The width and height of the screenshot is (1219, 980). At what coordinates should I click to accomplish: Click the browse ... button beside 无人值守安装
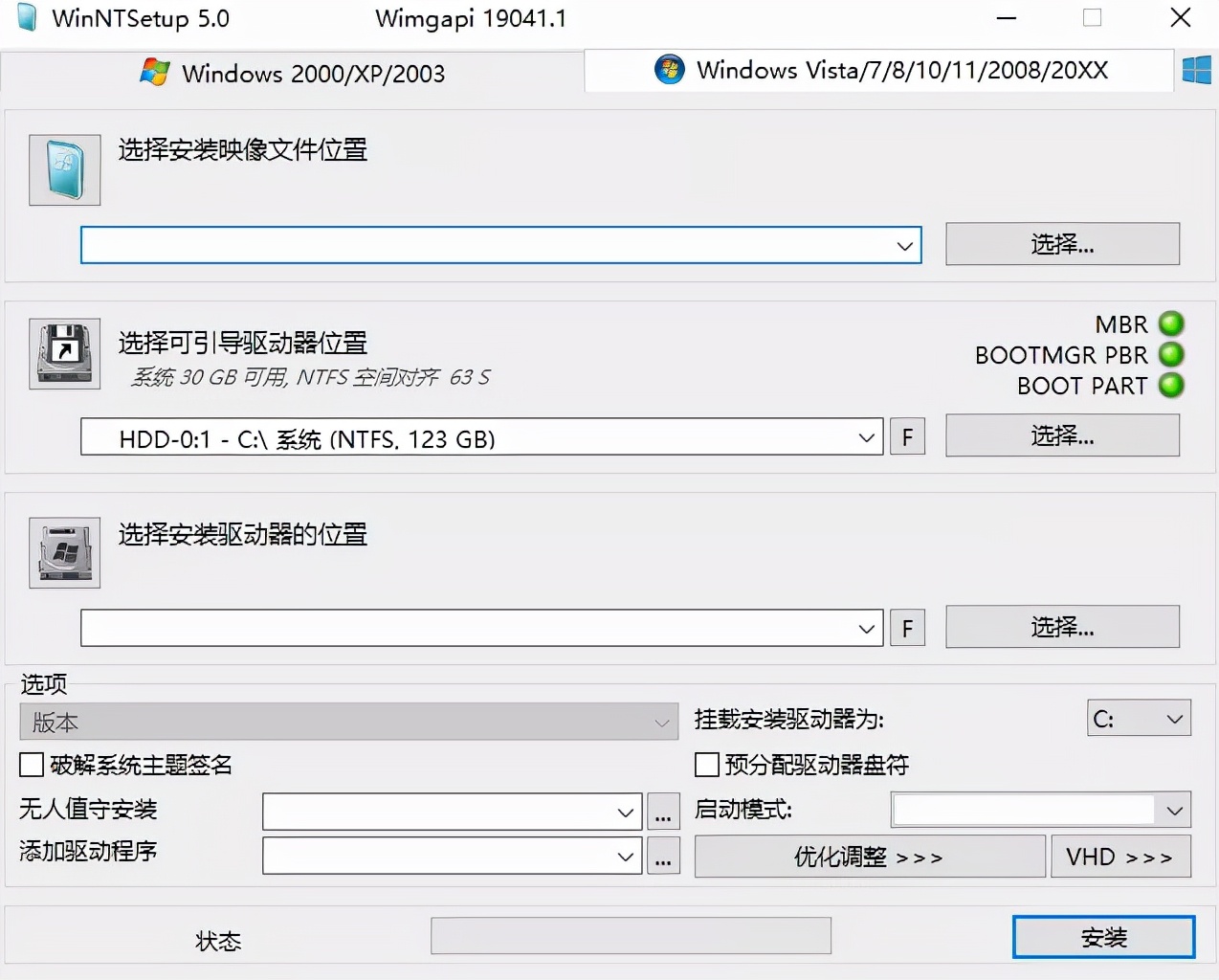(x=663, y=812)
